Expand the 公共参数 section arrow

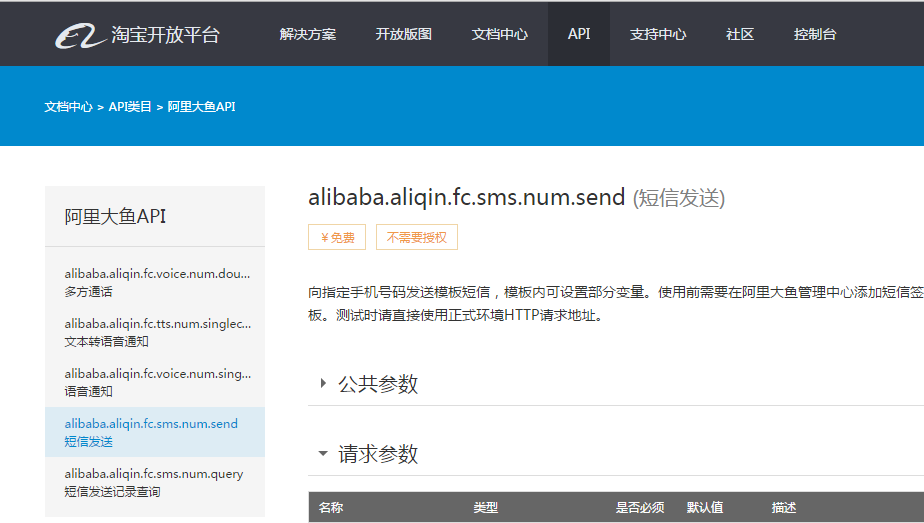[x=323, y=383]
